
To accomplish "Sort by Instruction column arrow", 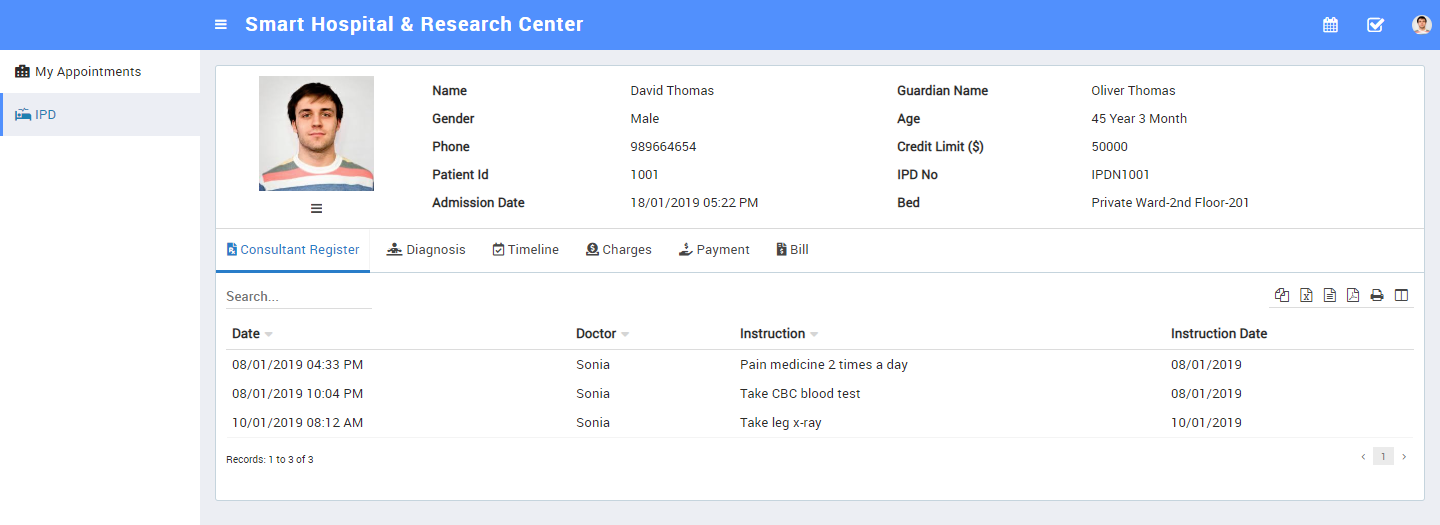I will click(814, 335).
